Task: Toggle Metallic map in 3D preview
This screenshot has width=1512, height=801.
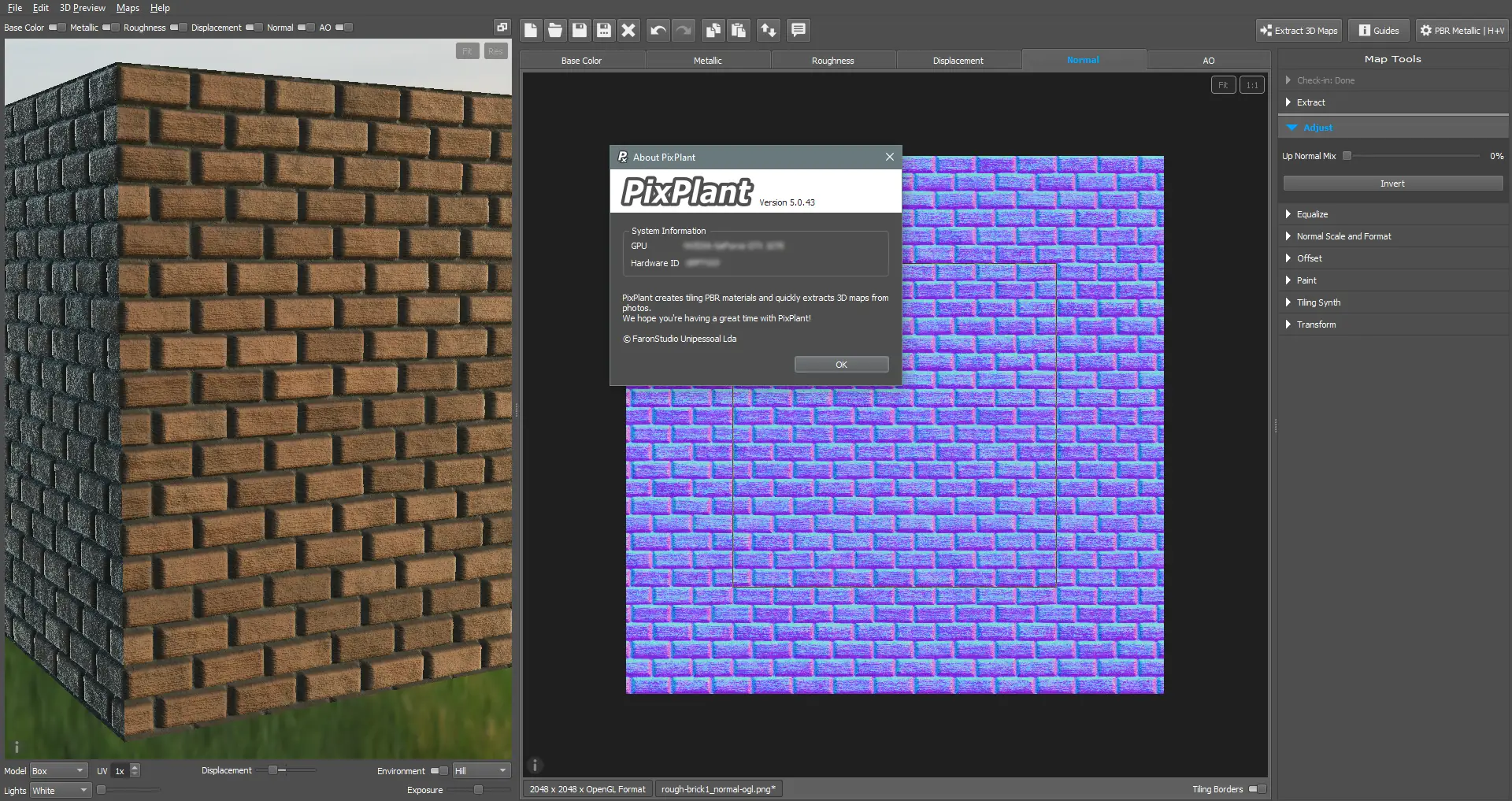Action: 111,28
